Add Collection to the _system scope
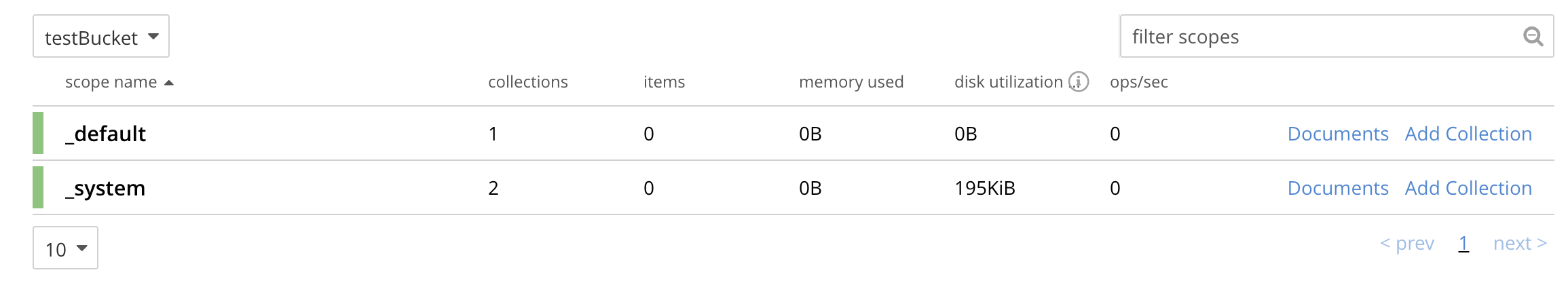 tap(1468, 188)
